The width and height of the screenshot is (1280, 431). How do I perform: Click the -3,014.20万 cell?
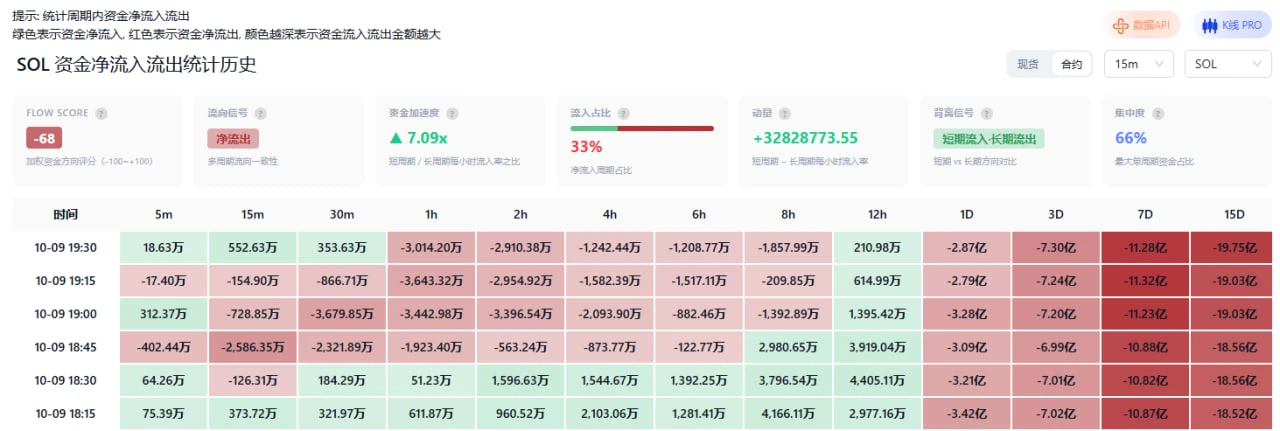tap(431, 247)
